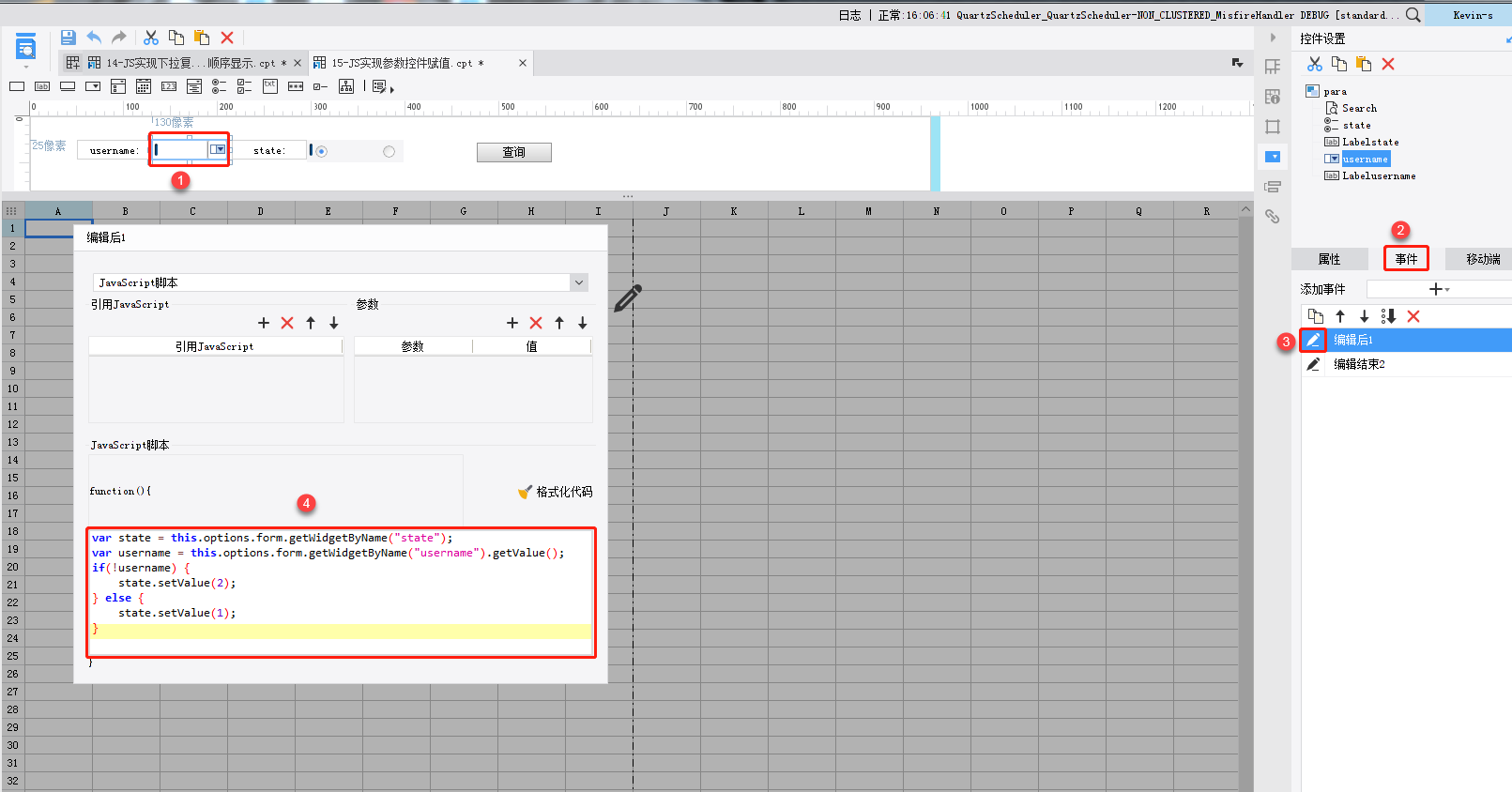Paste using the main toolbar icon
The image size is (1512, 792).
202,38
